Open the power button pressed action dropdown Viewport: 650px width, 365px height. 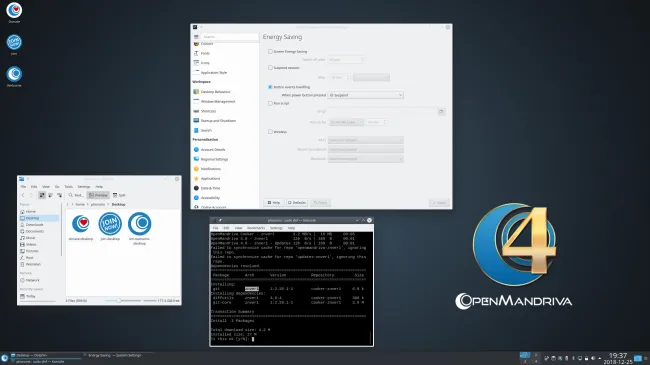point(366,95)
